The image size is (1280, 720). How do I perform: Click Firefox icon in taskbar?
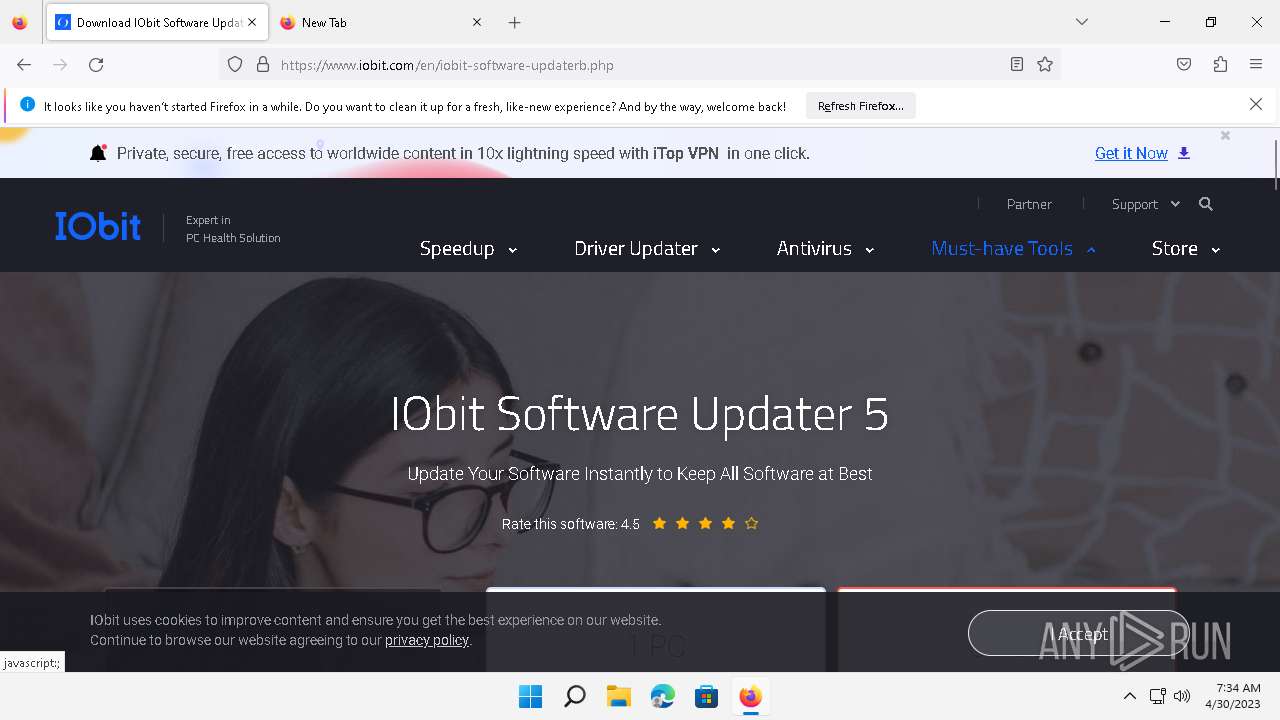click(750, 696)
